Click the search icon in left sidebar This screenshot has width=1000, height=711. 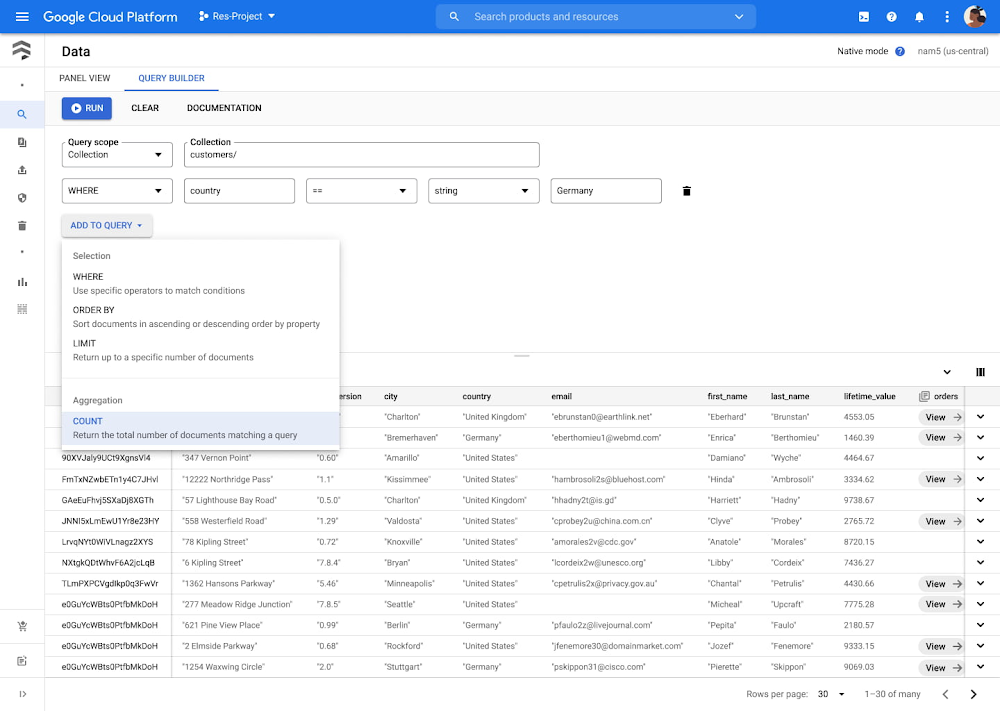22,114
